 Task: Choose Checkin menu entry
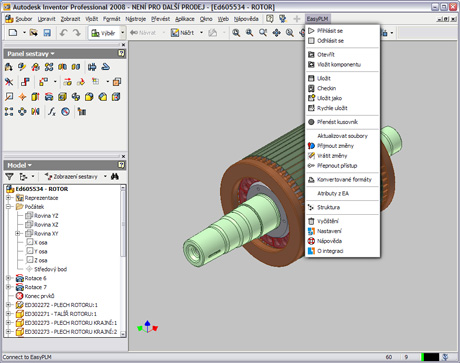coord(342,88)
